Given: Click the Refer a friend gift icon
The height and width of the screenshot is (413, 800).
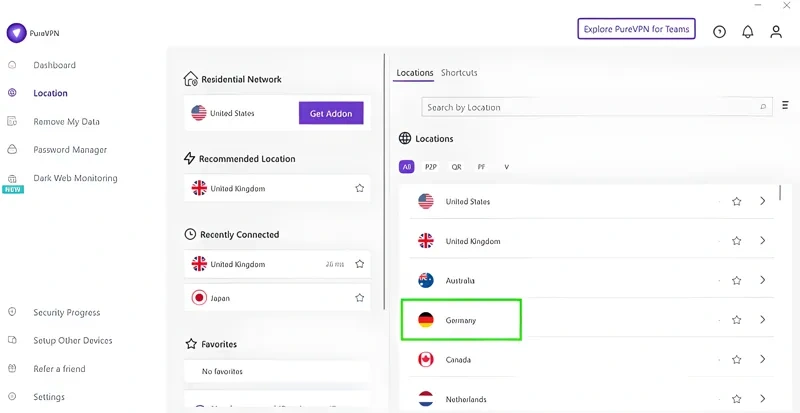Looking at the screenshot, I should pyautogui.click(x=12, y=368).
